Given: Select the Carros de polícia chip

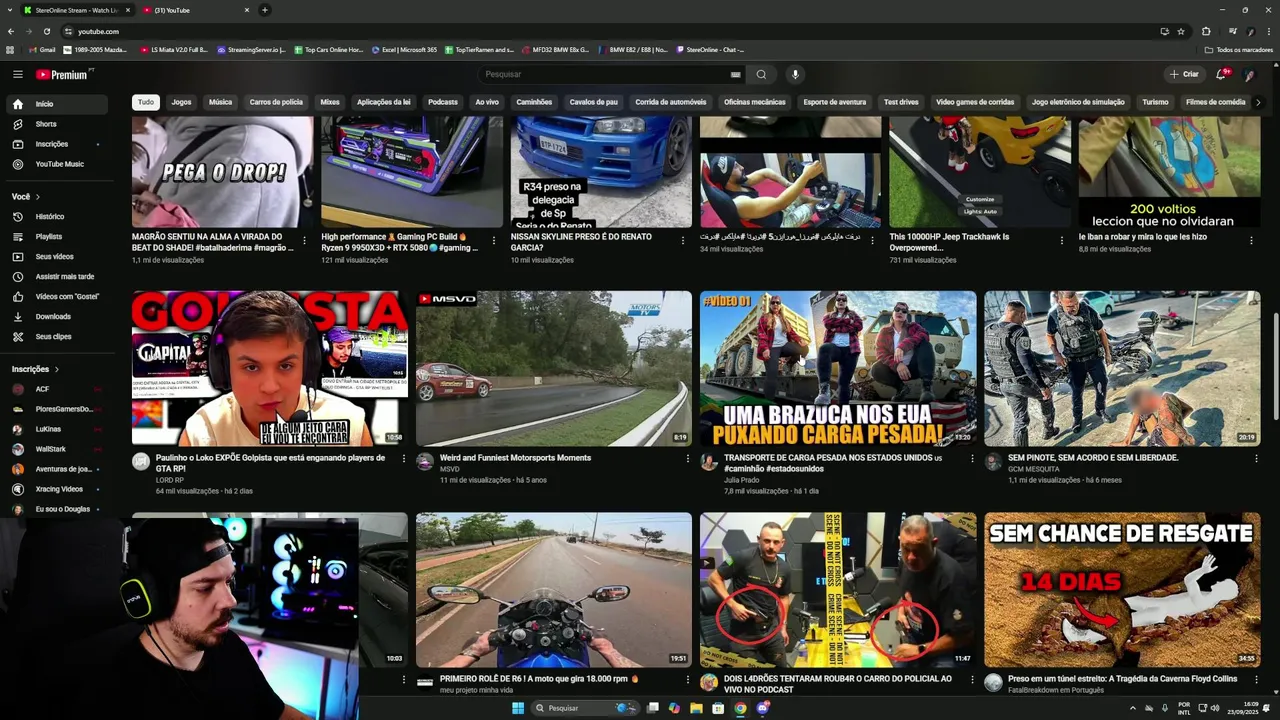Looking at the screenshot, I should pos(276,102).
